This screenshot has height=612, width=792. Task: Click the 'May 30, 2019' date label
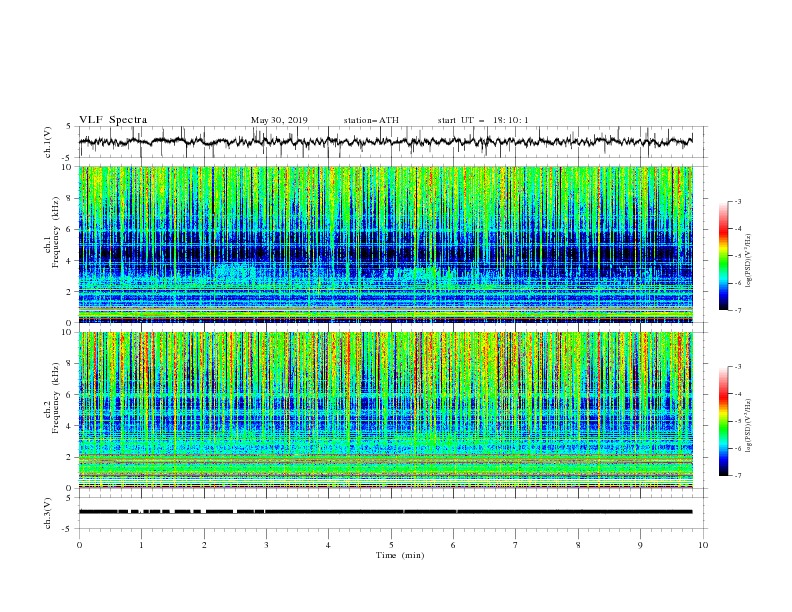tap(279, 120)
